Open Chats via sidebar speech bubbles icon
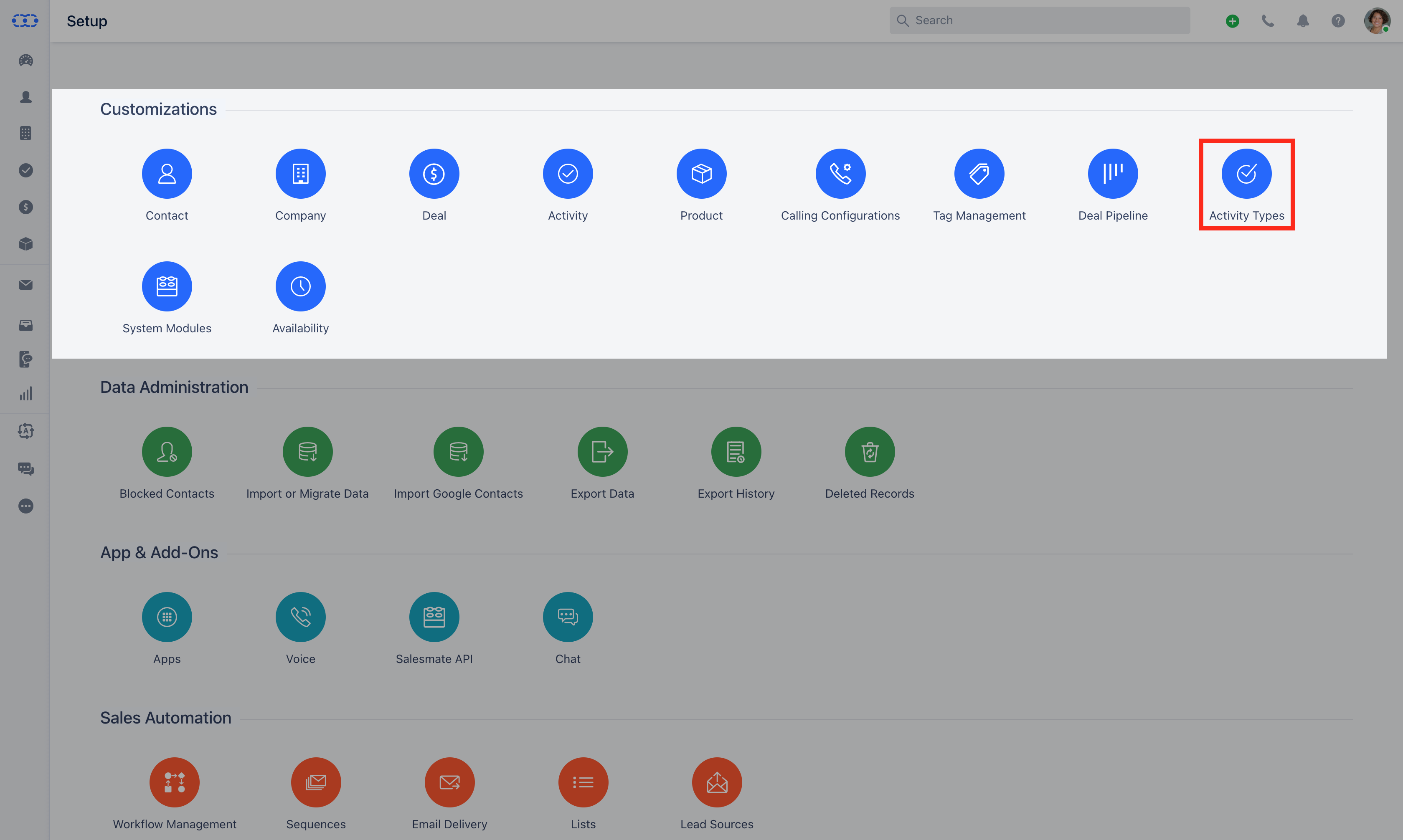Image resolution: width=1403 pixels, height=840 pixels. pos(25,469)
